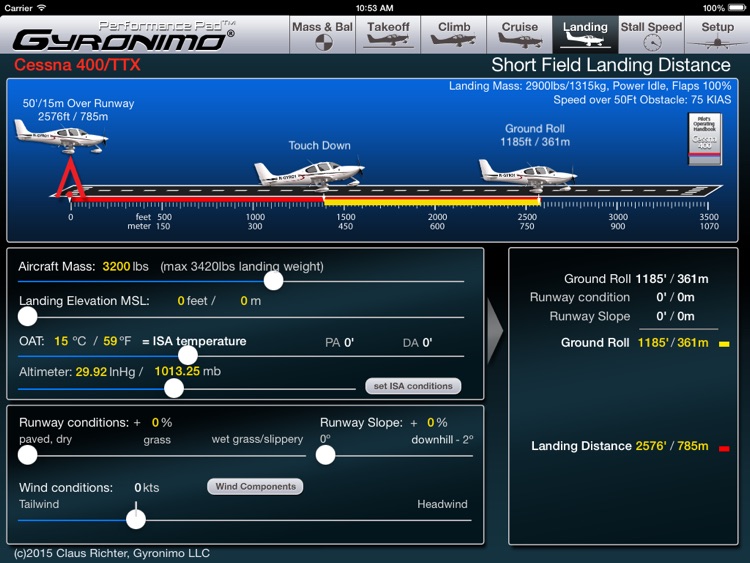Image resolution: width=750 pixels, height=563 pixels.
Task: Click the OAT temperature slider handle
Action: [x=188, y=355]
